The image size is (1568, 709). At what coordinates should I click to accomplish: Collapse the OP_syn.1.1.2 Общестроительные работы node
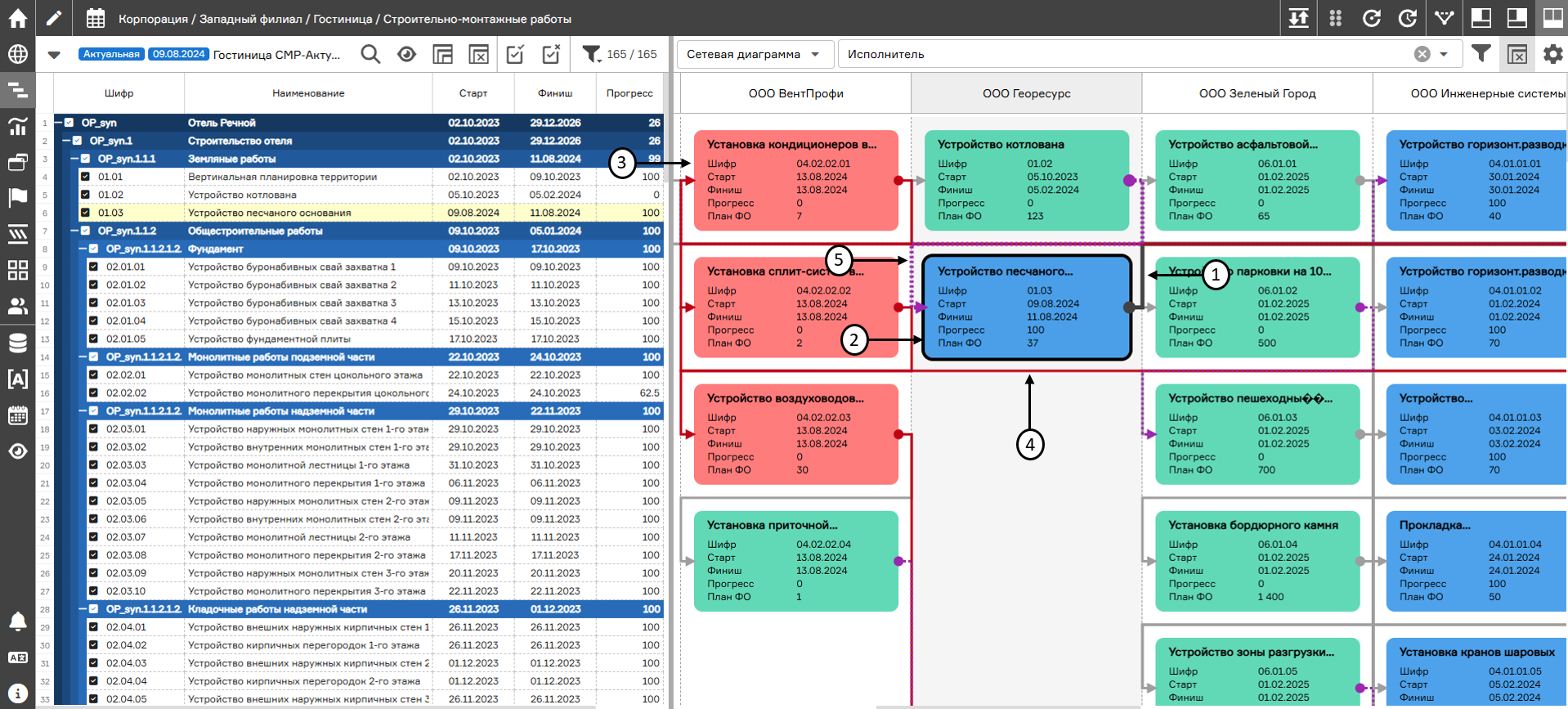coord(74,231)
